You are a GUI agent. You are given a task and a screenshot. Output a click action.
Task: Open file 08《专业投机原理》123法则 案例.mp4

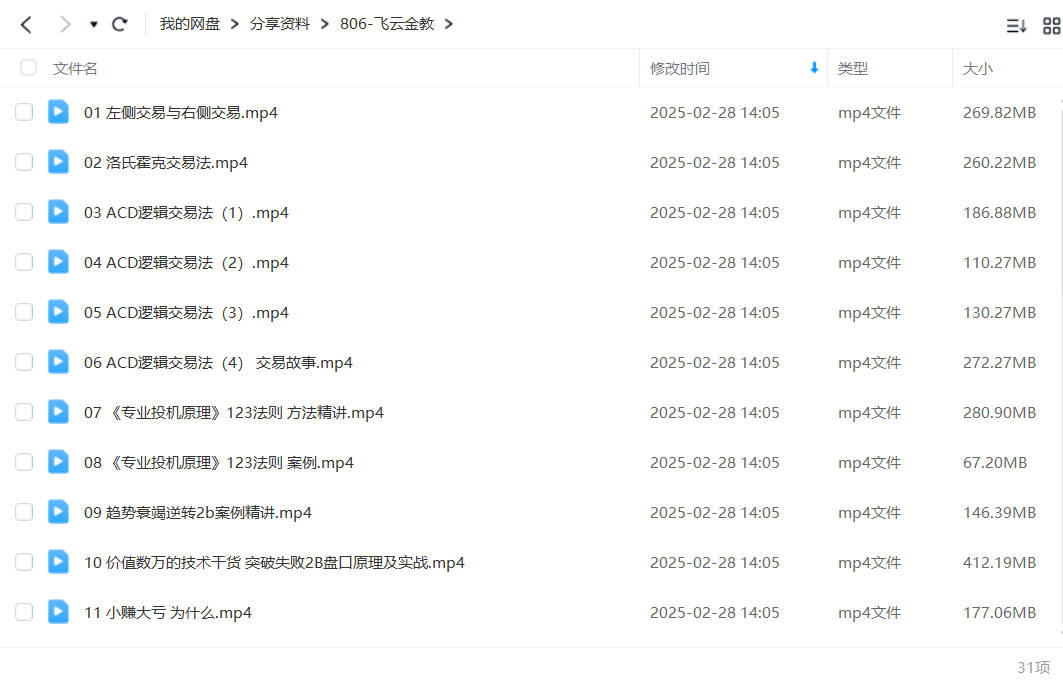coord(219,463)
